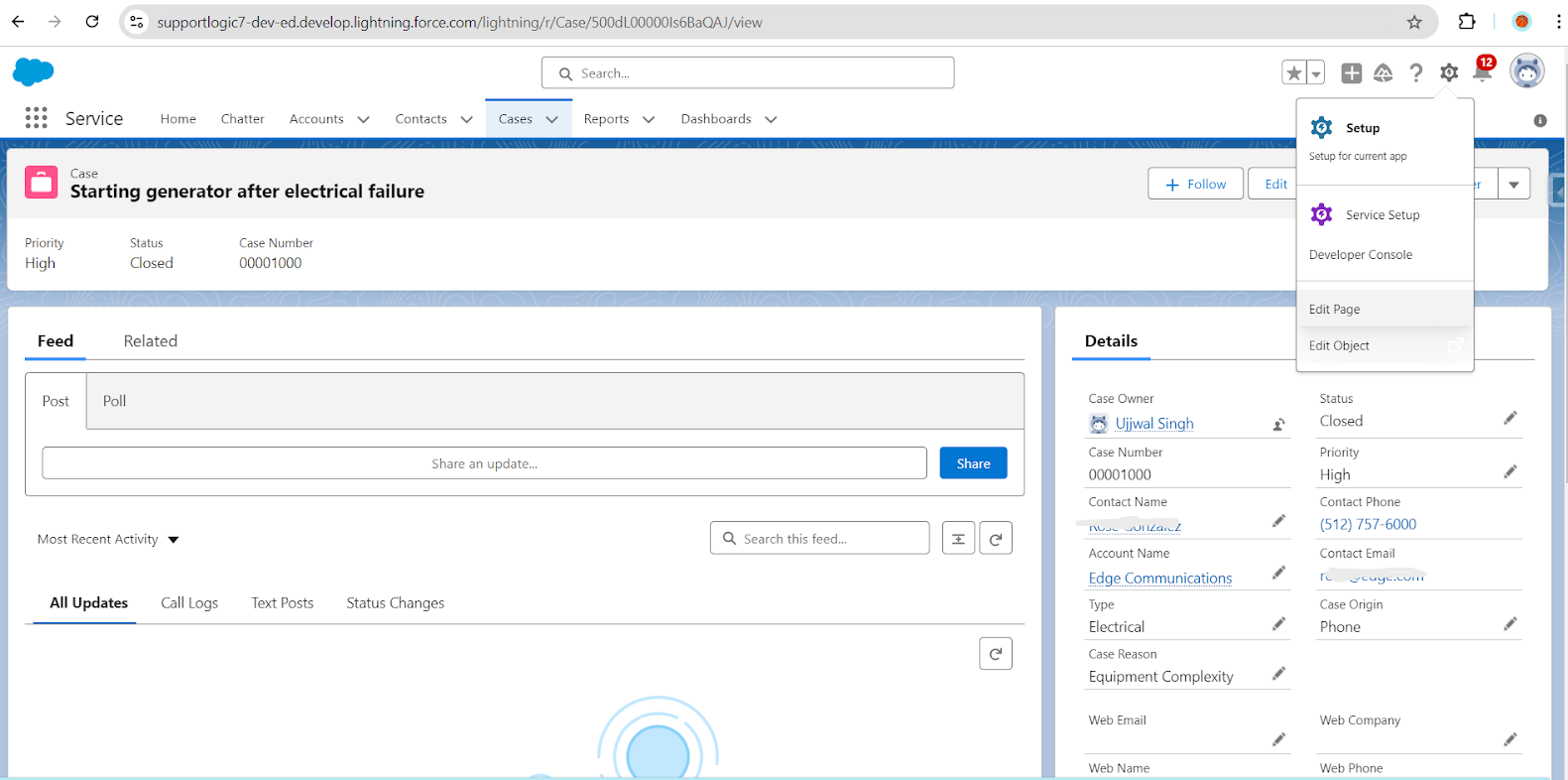
Task: Click the Details tab heading
Action: point(1111,340)
